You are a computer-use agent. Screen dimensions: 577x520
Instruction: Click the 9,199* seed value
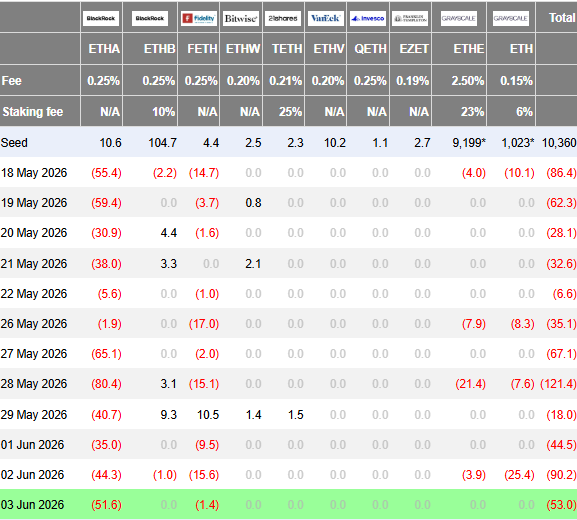pyautogui.click(x=469, y=142)
